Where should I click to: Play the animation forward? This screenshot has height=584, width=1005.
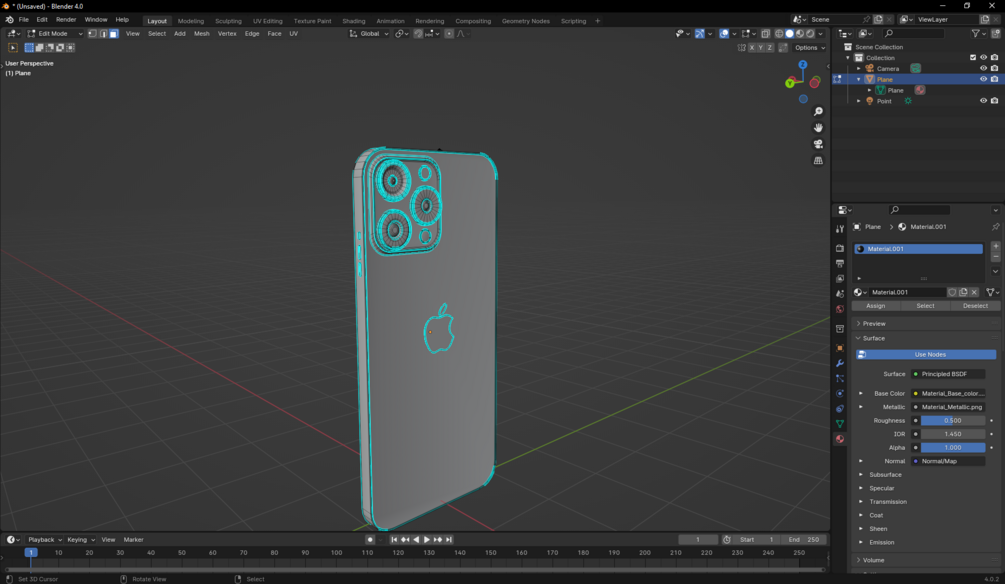427,540
